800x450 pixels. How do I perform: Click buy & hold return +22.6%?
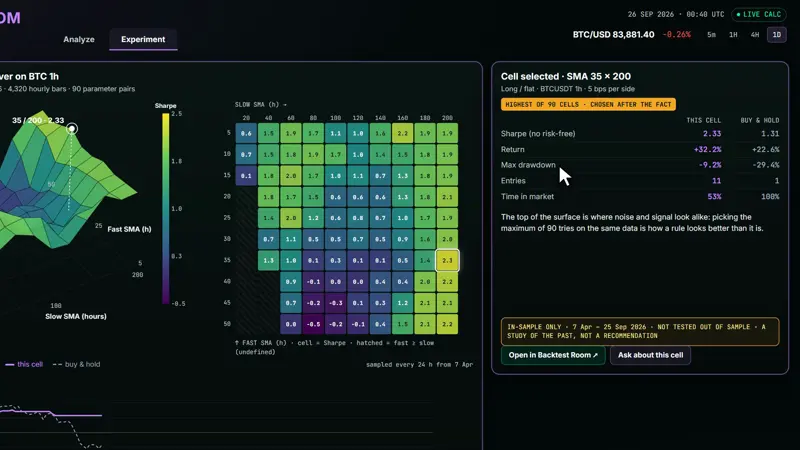(766, 149)
